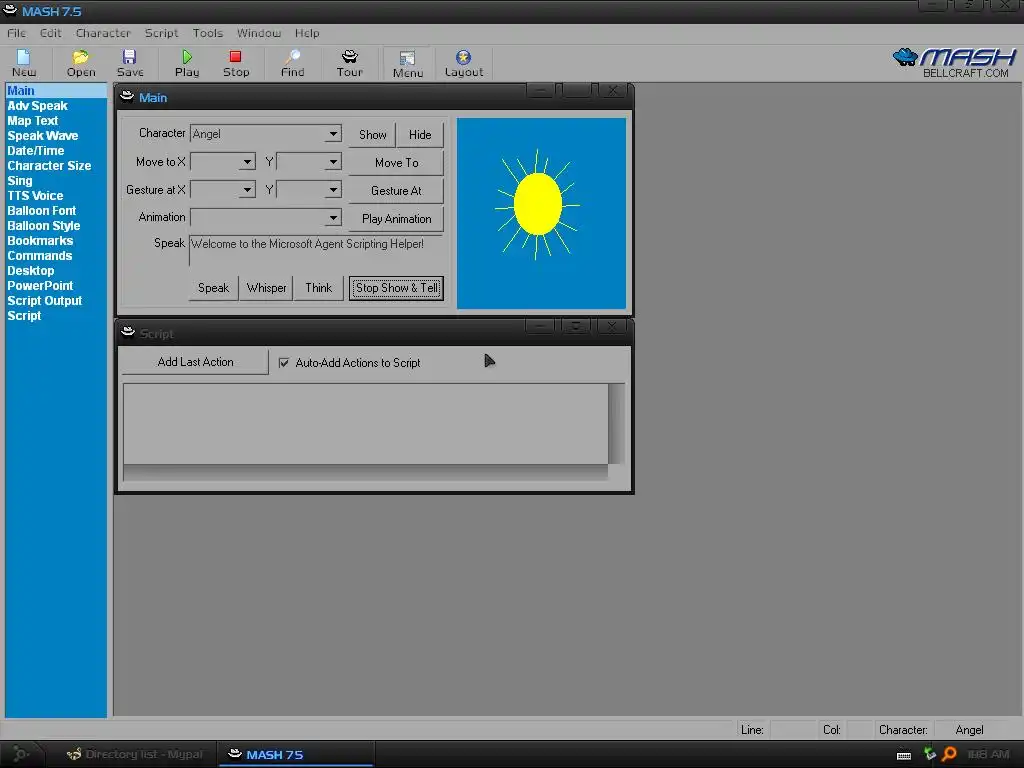Select Balloon Font in sidebar
1024x768 pixels.
[x=42, y=211]
